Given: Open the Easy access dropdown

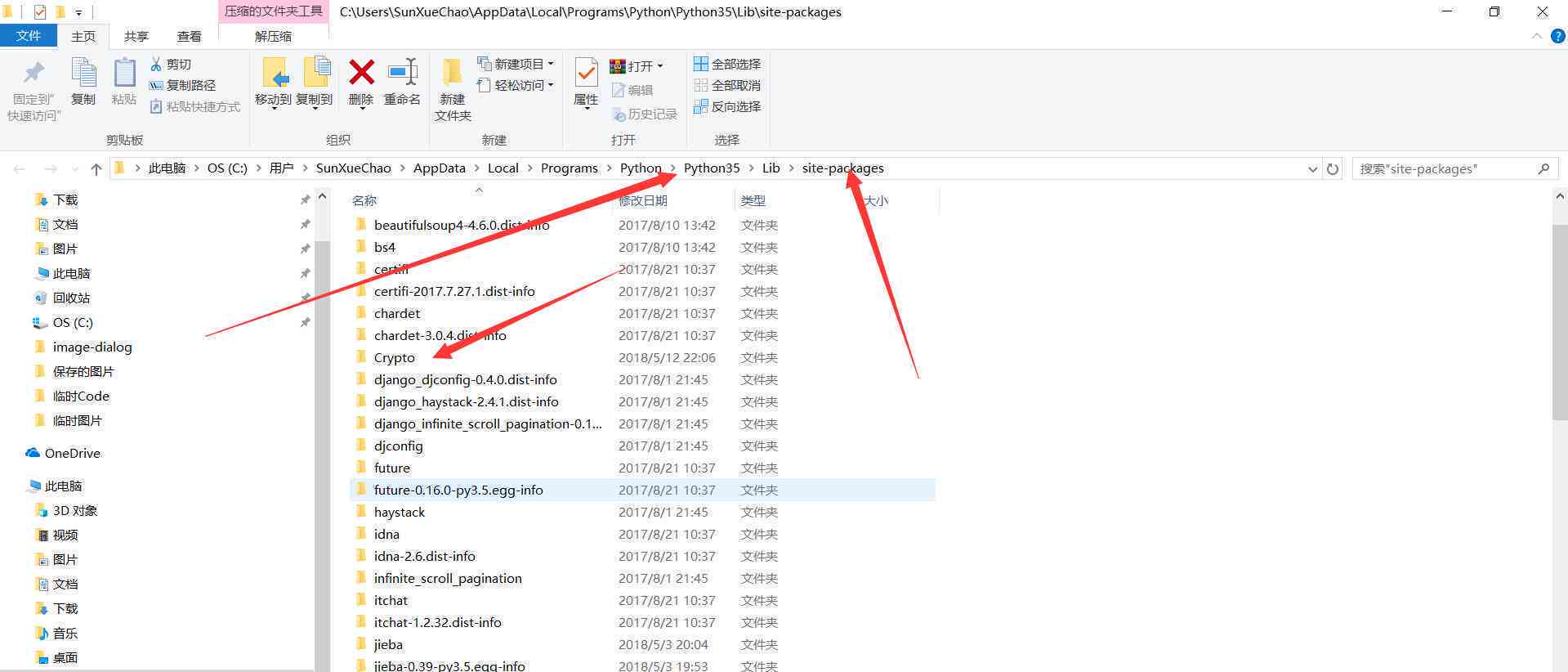Looking at the screenshot, I should pos(516,85).
